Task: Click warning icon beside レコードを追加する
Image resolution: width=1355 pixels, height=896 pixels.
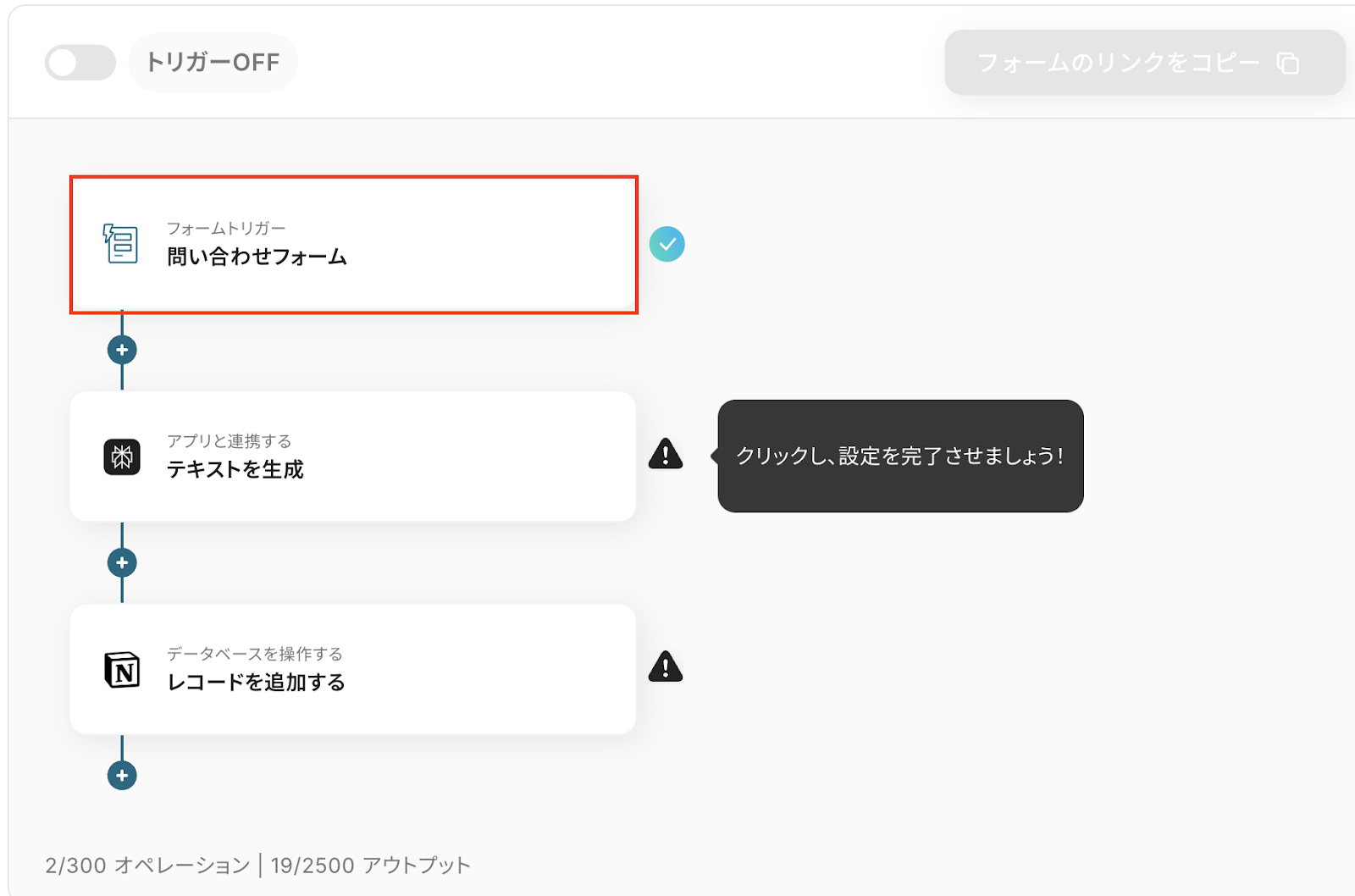Action: 666,667
